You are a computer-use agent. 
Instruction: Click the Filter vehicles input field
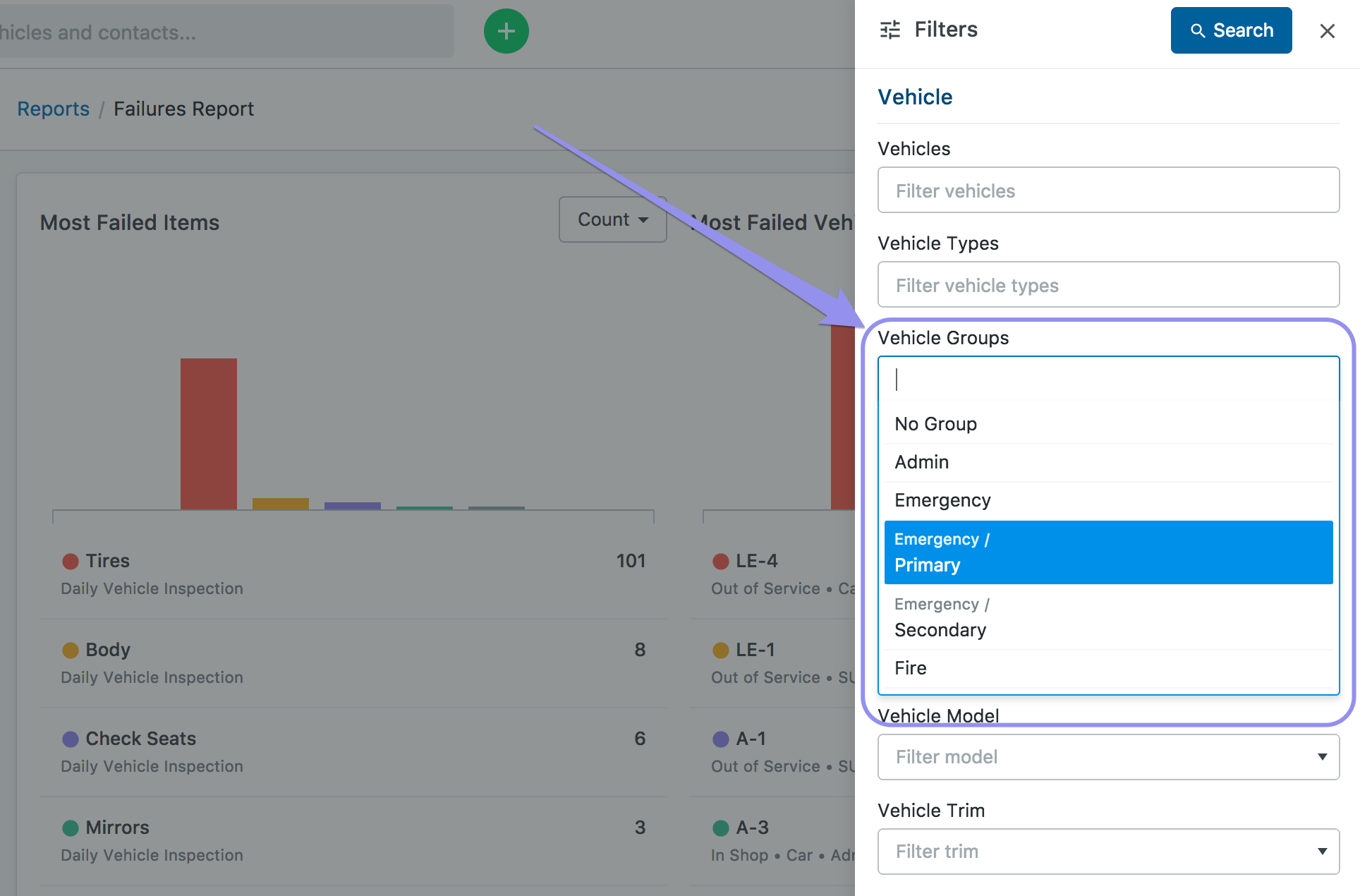pos(1107,190)
